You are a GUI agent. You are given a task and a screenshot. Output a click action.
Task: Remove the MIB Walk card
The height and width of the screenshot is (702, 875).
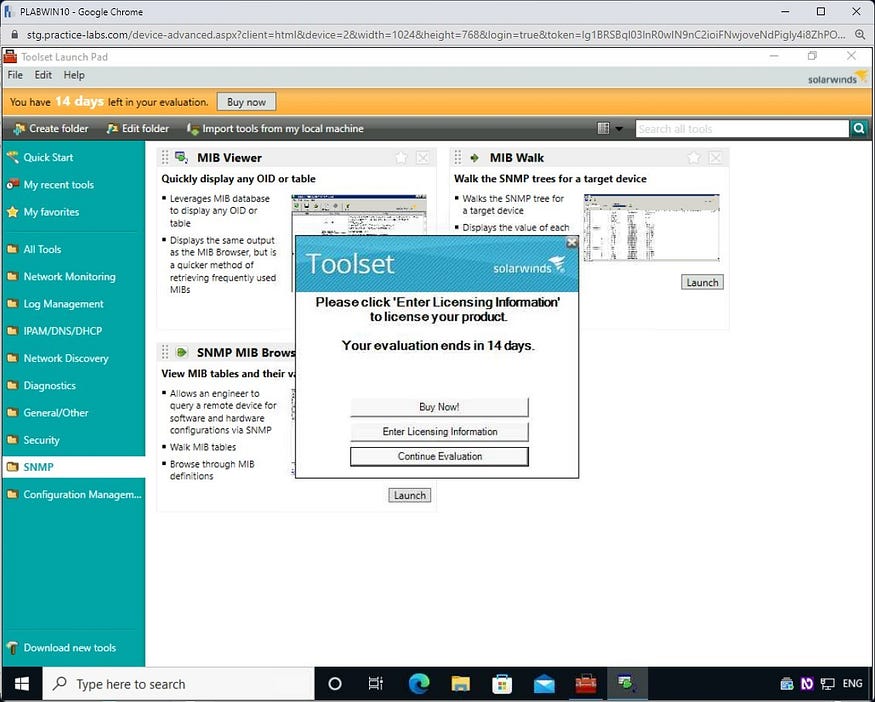coord(715,158)
